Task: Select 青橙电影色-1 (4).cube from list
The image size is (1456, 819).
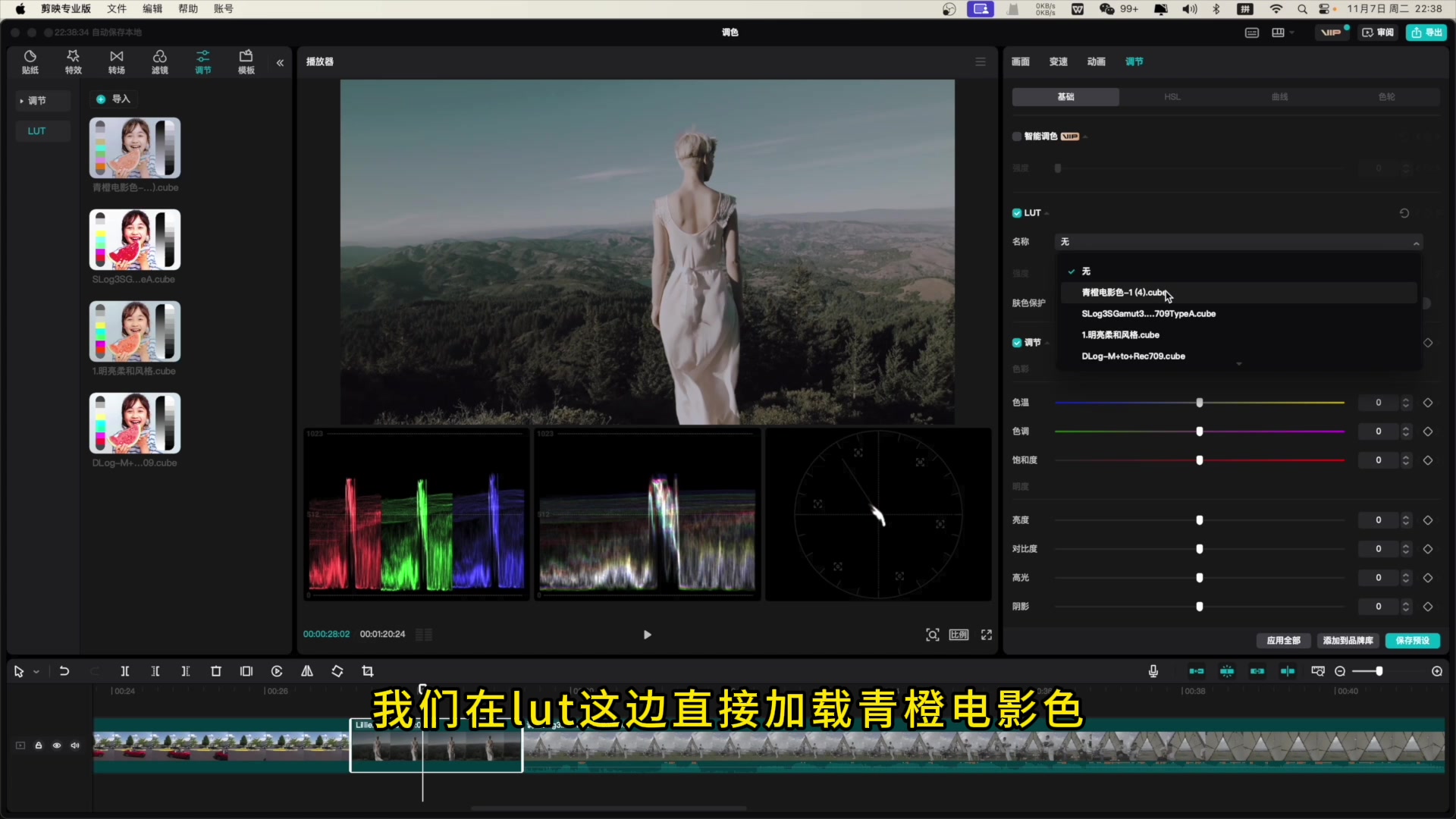Action: point(1238,293)
